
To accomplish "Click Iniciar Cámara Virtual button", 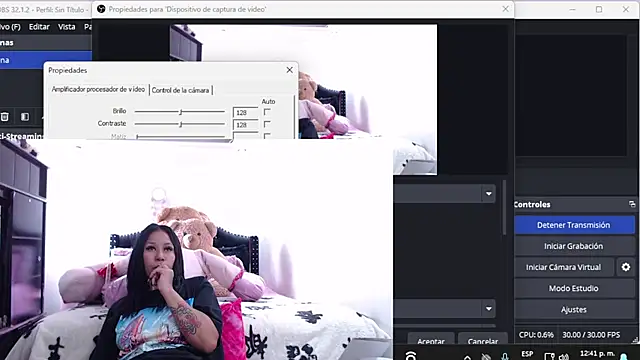I will [564, 267].
